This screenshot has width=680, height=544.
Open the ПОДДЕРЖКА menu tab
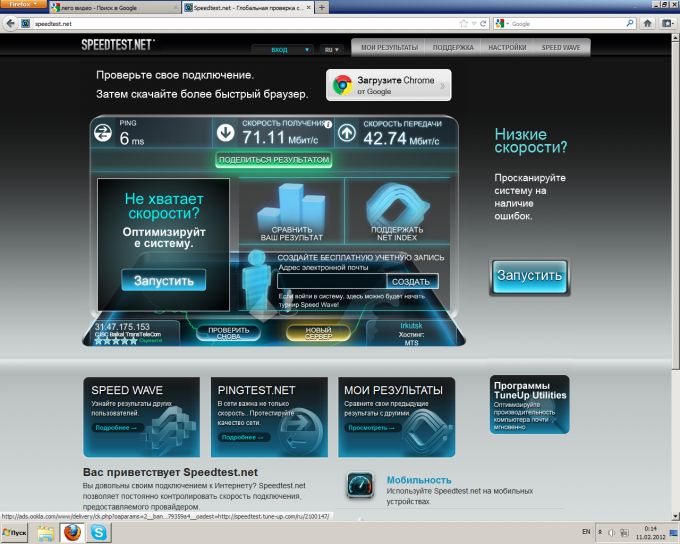pos(453,48)
